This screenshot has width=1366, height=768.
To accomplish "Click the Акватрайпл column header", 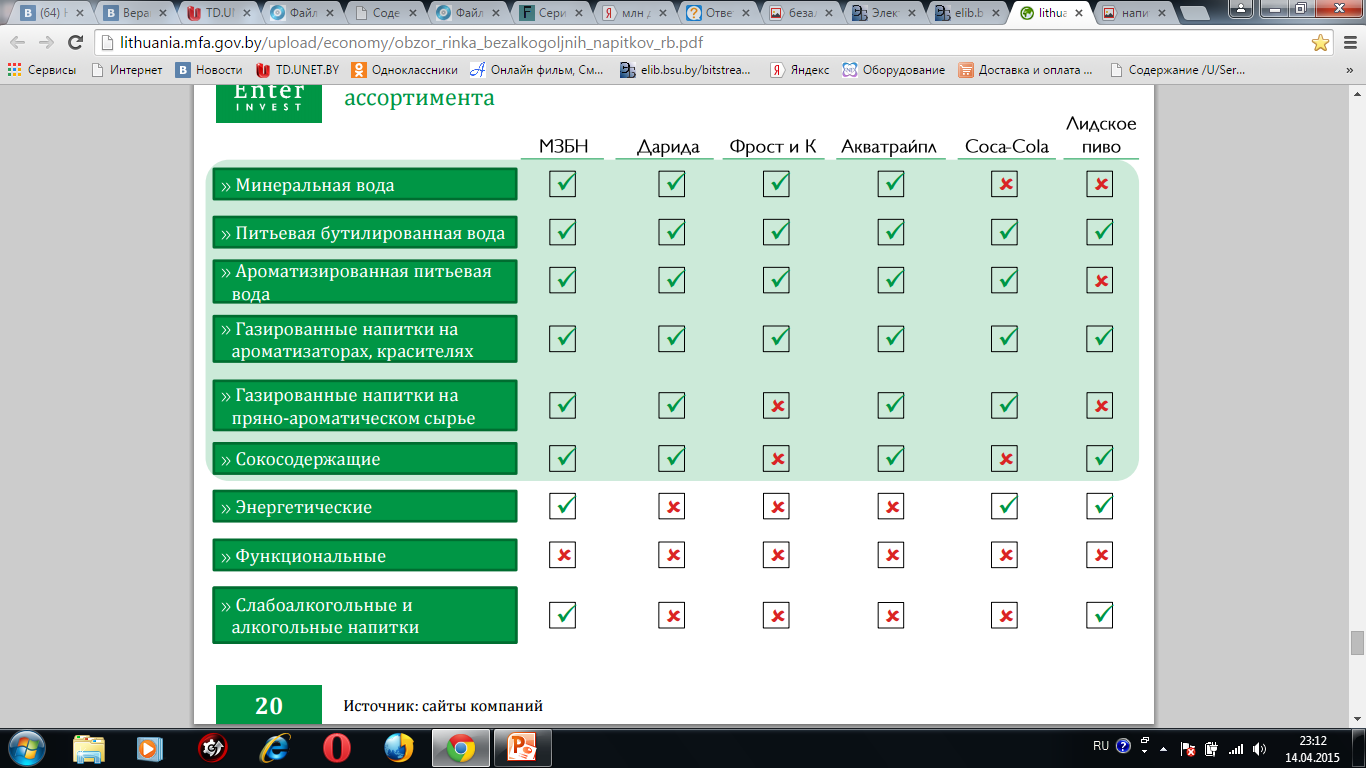I will [889, 147].
